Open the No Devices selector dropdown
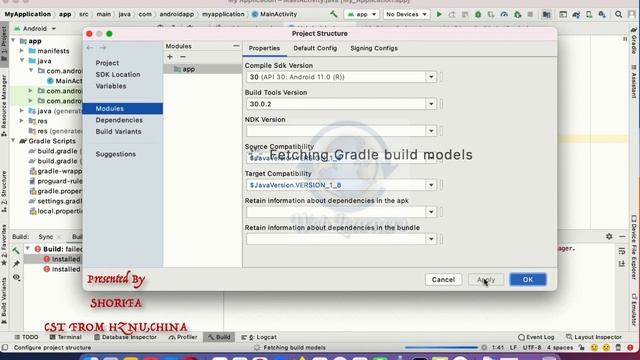Image resolution: width=640 pixels, height=360 pixels. [x=406, y=14]
